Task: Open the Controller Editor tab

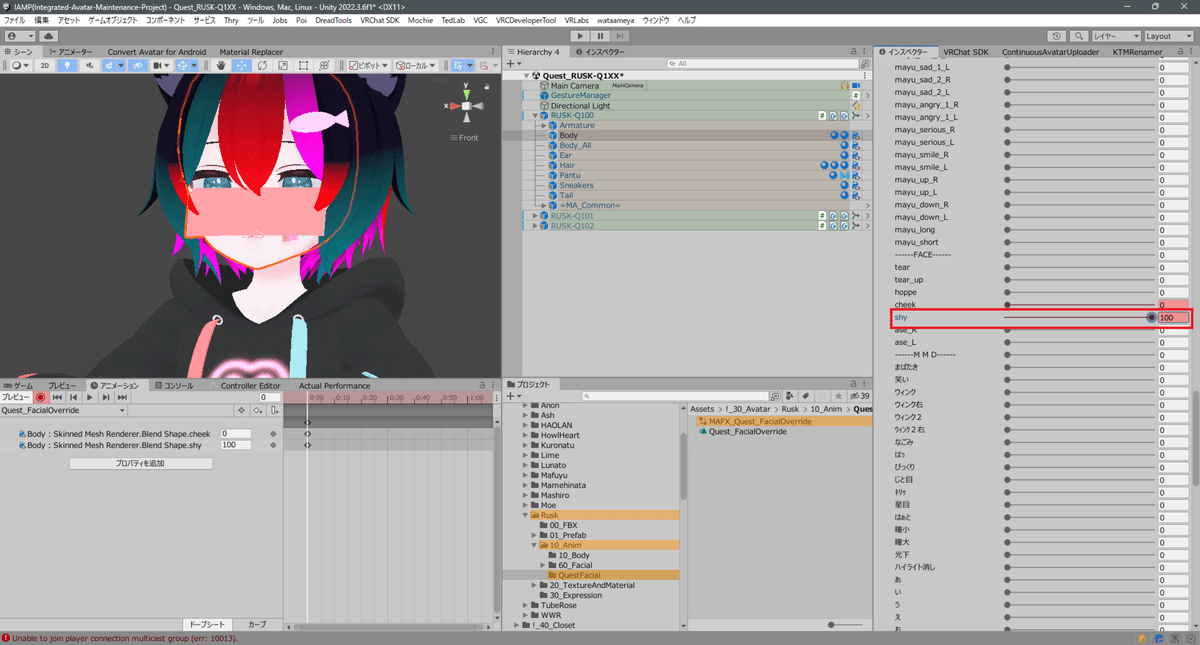Action: [250, 385]
